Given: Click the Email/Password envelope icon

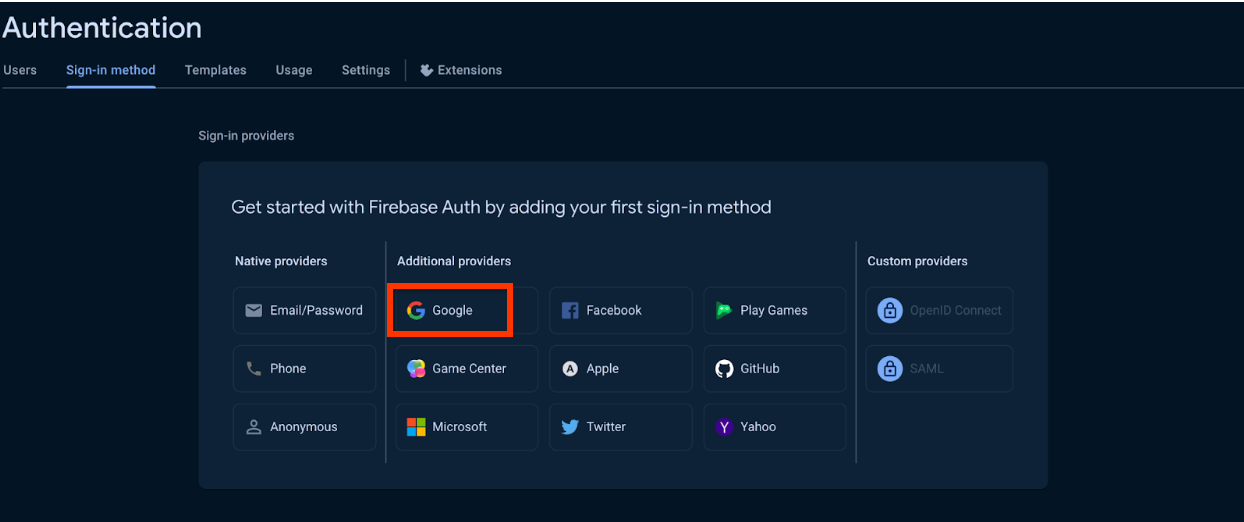Looking at the screenshot, I should pyautogui.click(x=254, y=311).
